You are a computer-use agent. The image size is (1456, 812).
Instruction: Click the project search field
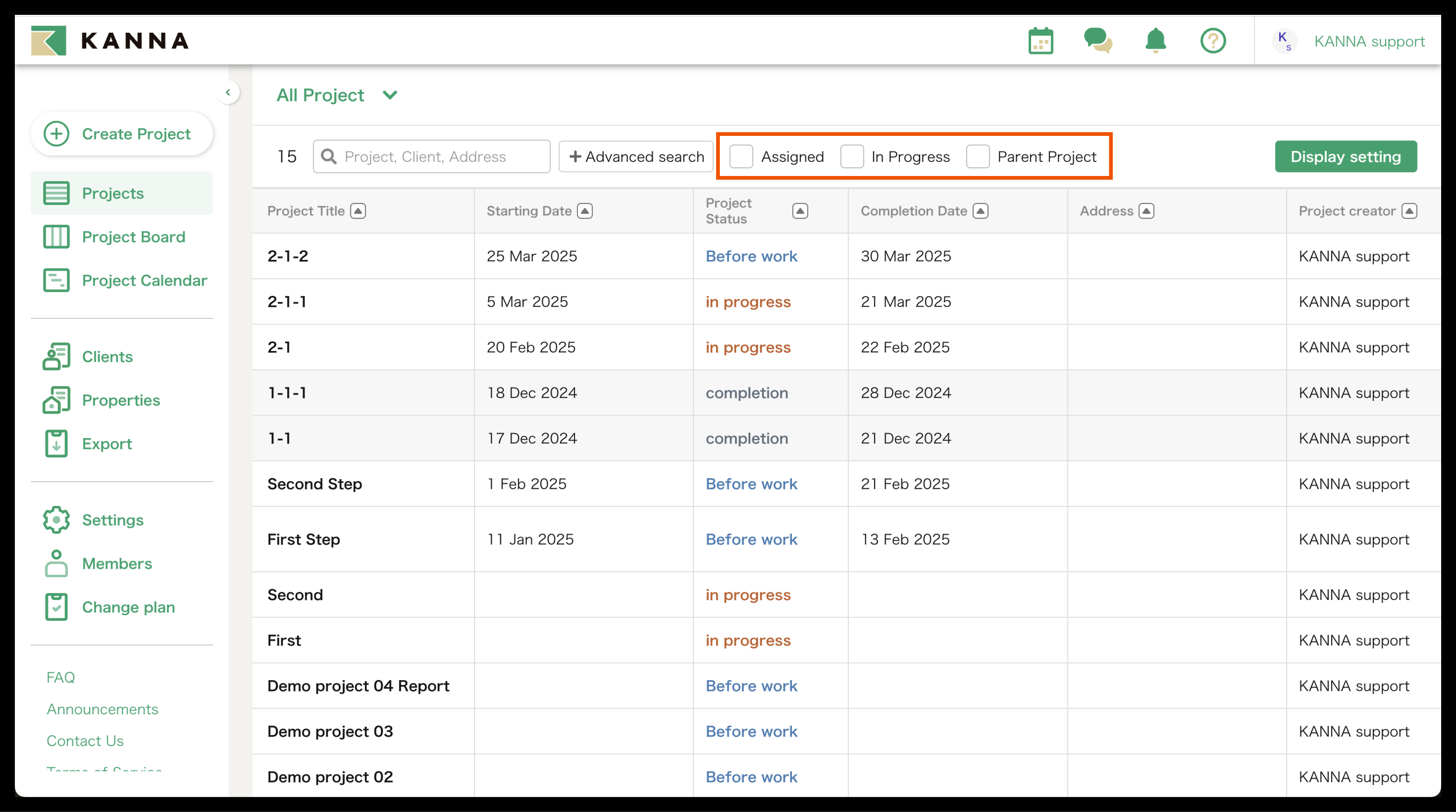[441, 157]
